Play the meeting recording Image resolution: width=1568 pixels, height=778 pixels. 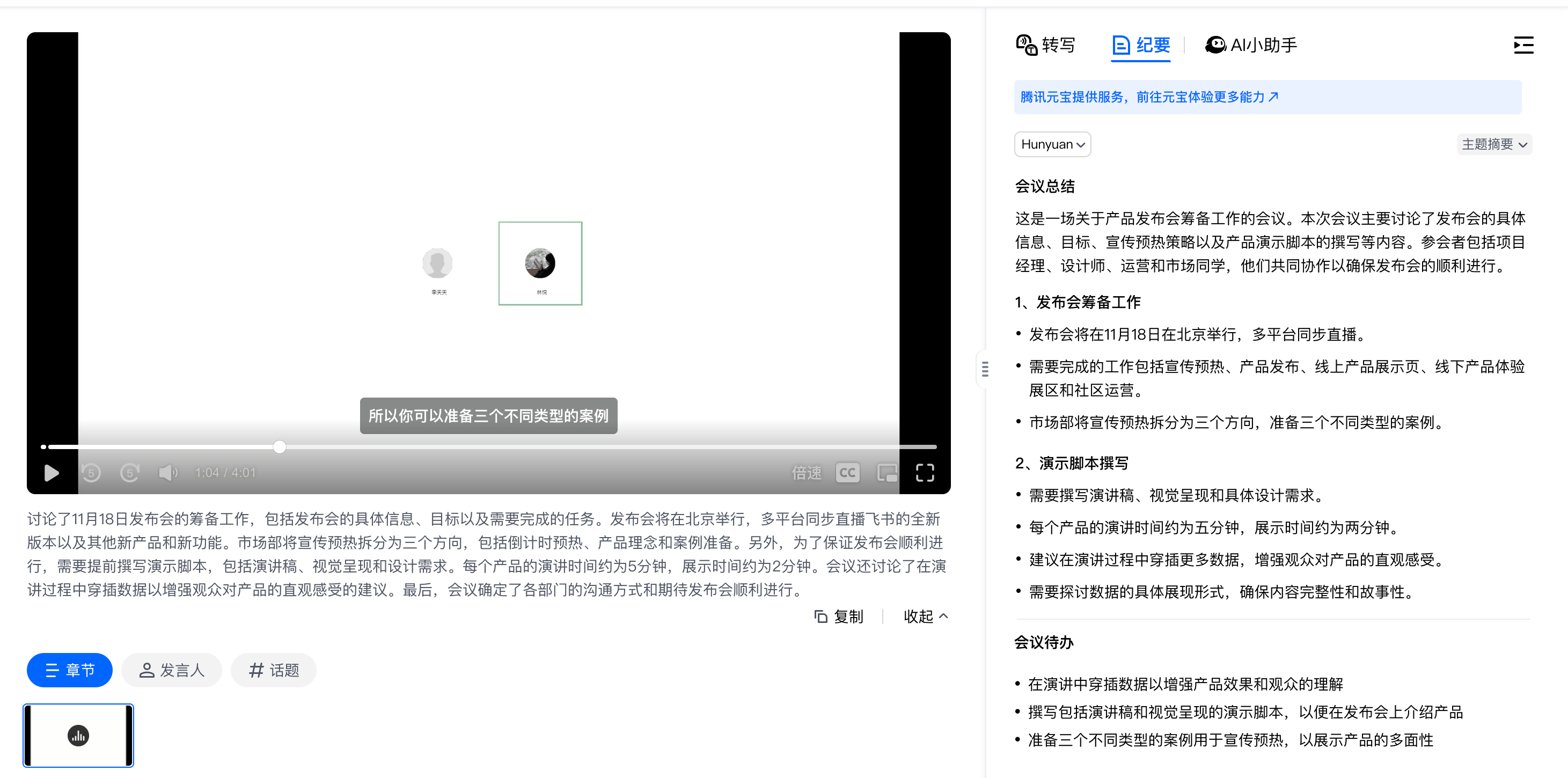pyautogui.click(x=52, y=472)
